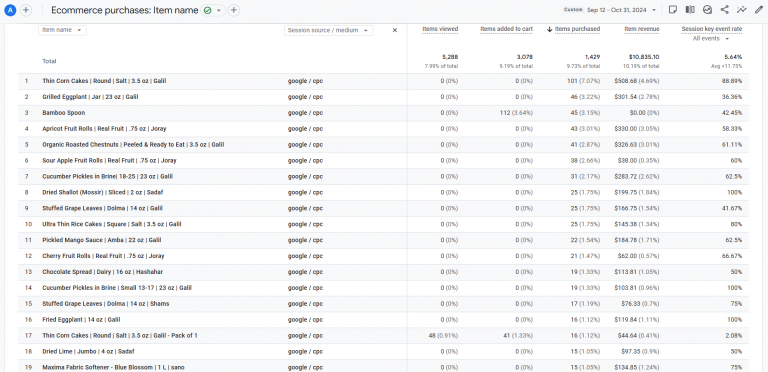This screenshot has height=372, width=768.
Task: Open the green check report status dropdown
Action: tap(213, 10)
